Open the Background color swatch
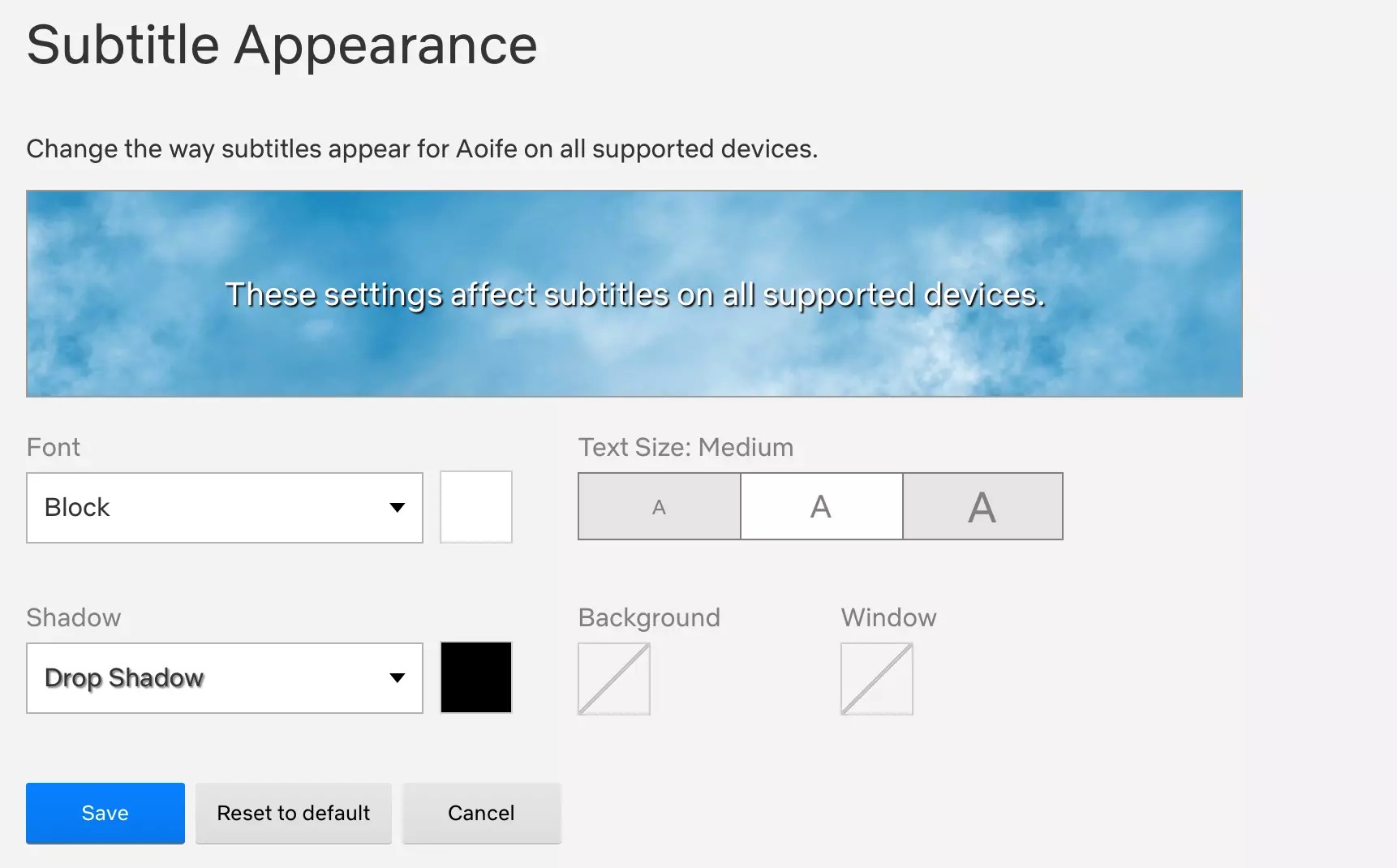The height and width of the screenshot is (868, 1397). (614, 679)
